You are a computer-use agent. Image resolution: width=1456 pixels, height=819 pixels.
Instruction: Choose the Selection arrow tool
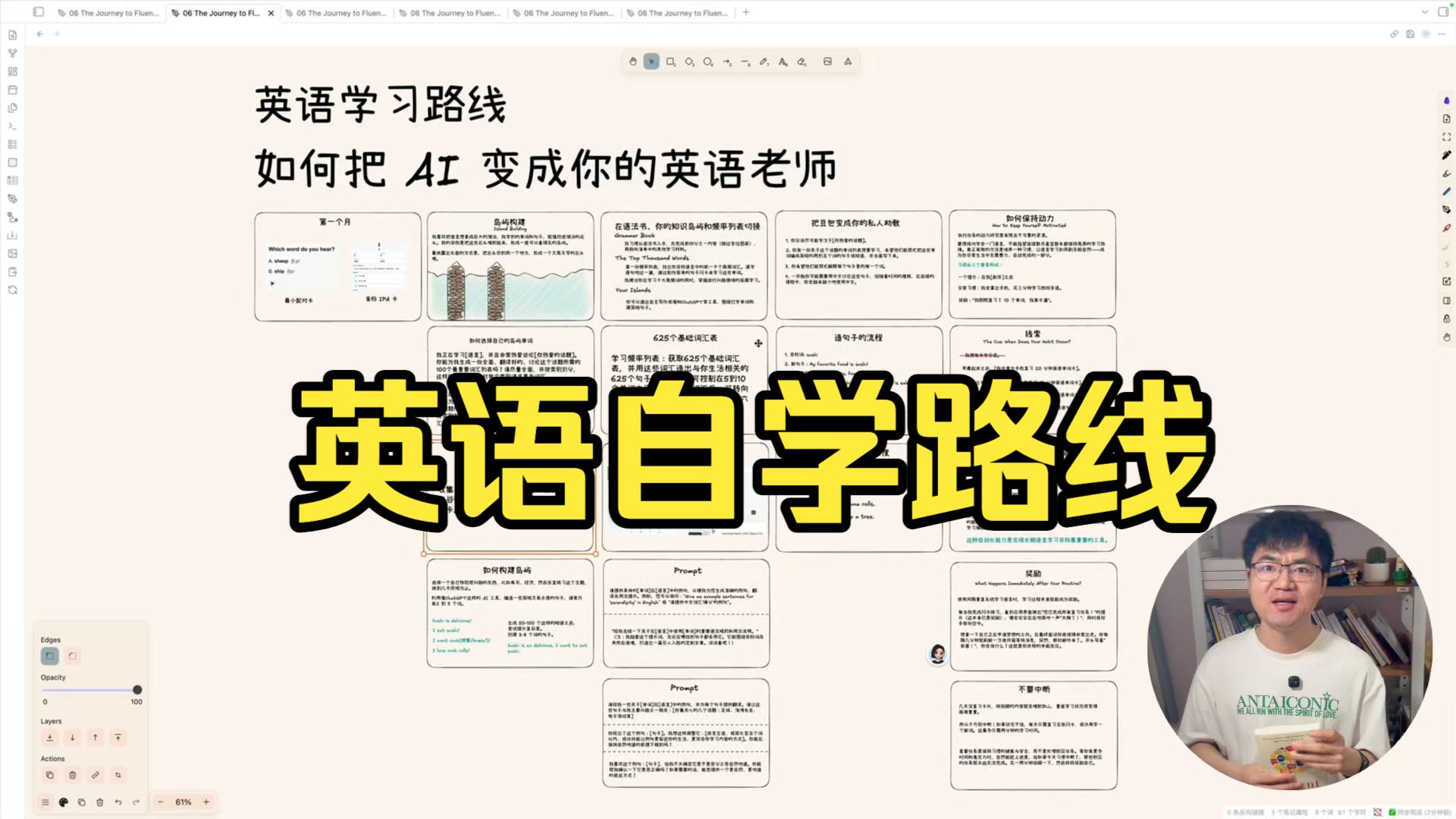click(x=651, y=61)
